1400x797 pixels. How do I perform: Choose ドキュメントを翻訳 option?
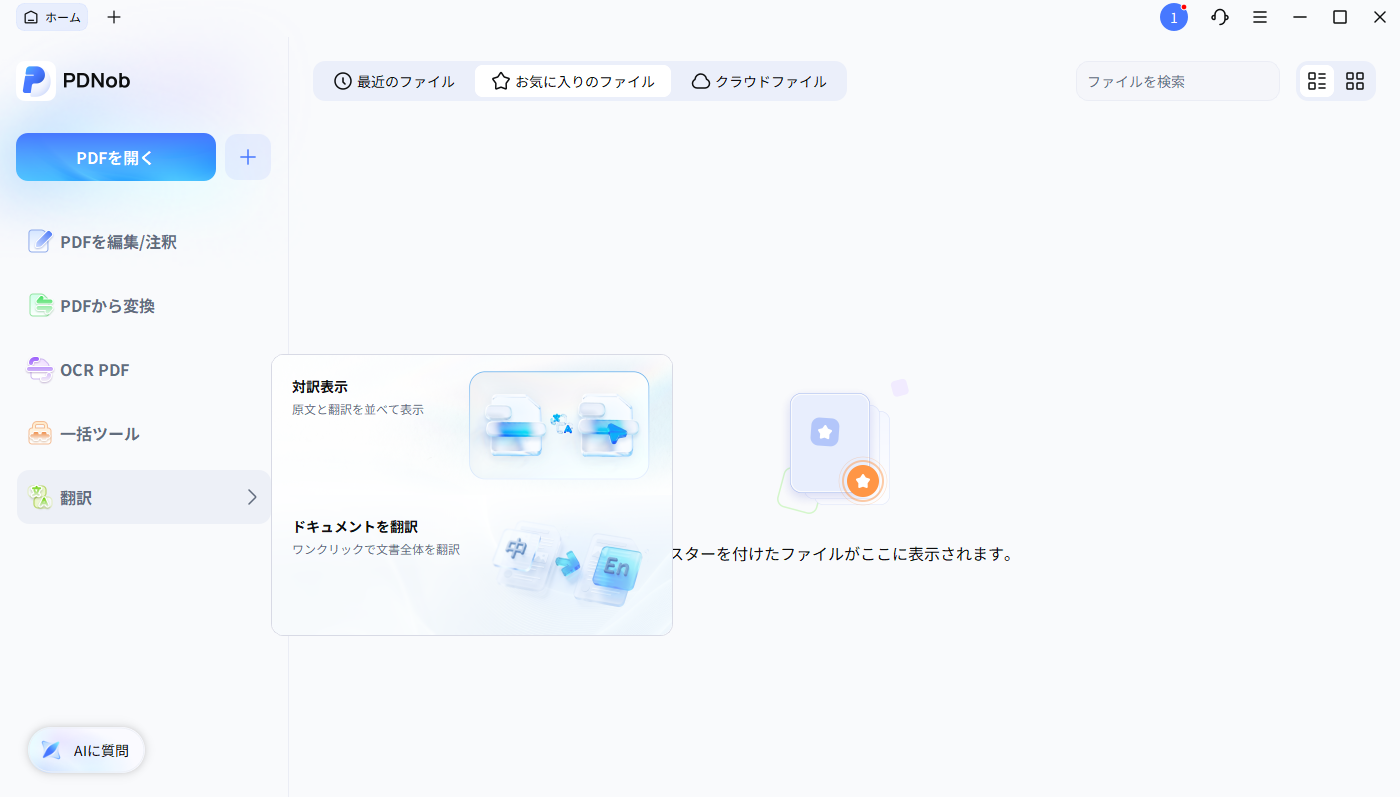click(471, 563)
